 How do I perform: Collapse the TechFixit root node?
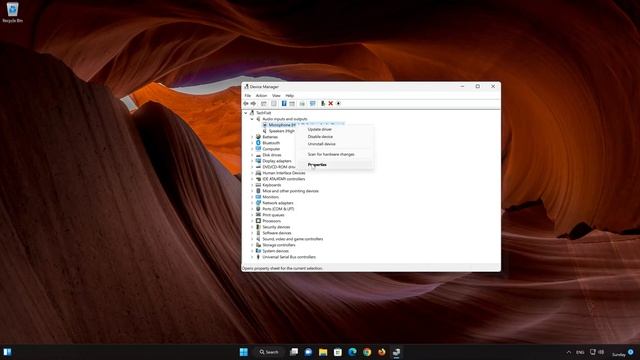[x=246, y=113]
